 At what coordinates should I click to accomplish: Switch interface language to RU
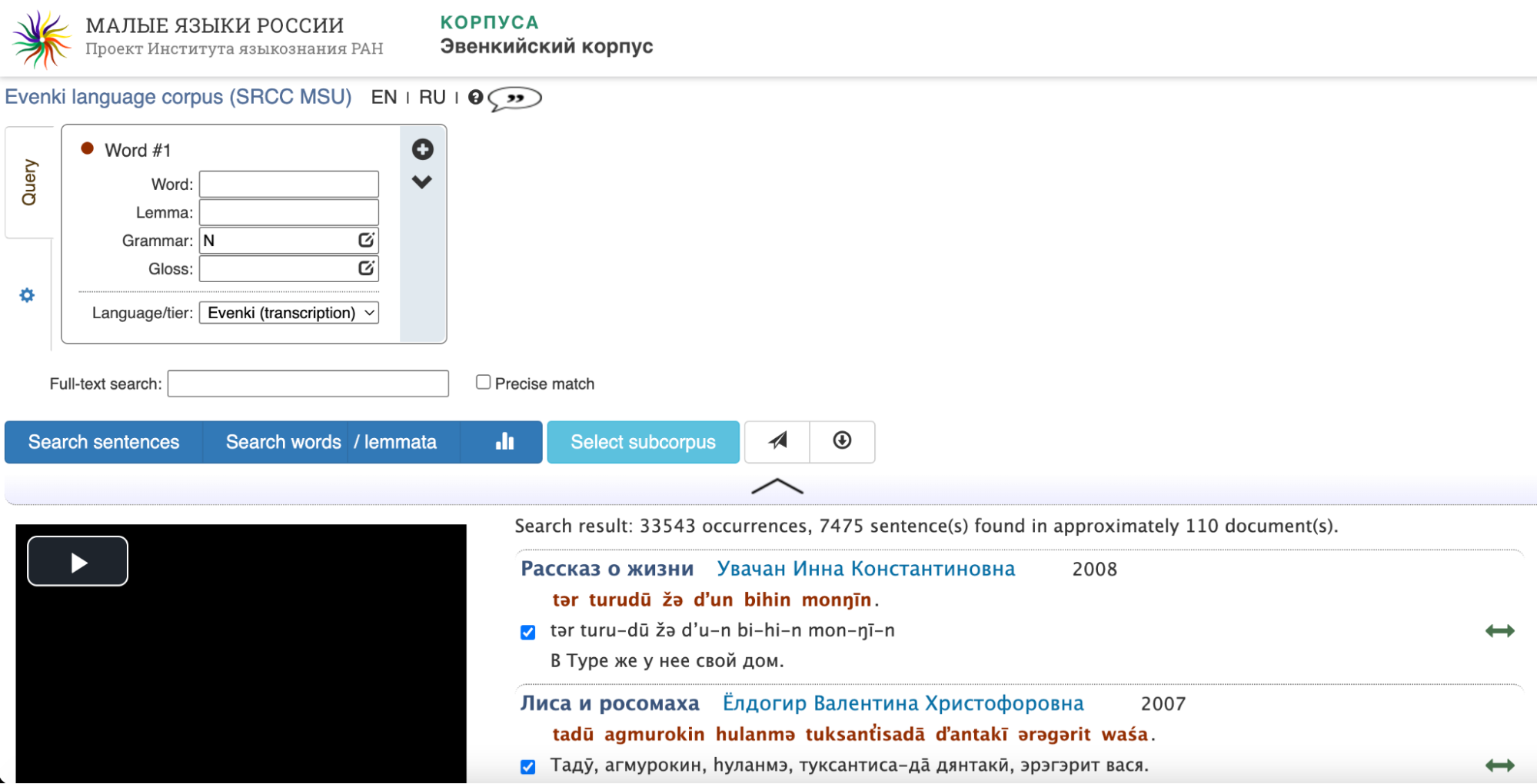[432, 97]
